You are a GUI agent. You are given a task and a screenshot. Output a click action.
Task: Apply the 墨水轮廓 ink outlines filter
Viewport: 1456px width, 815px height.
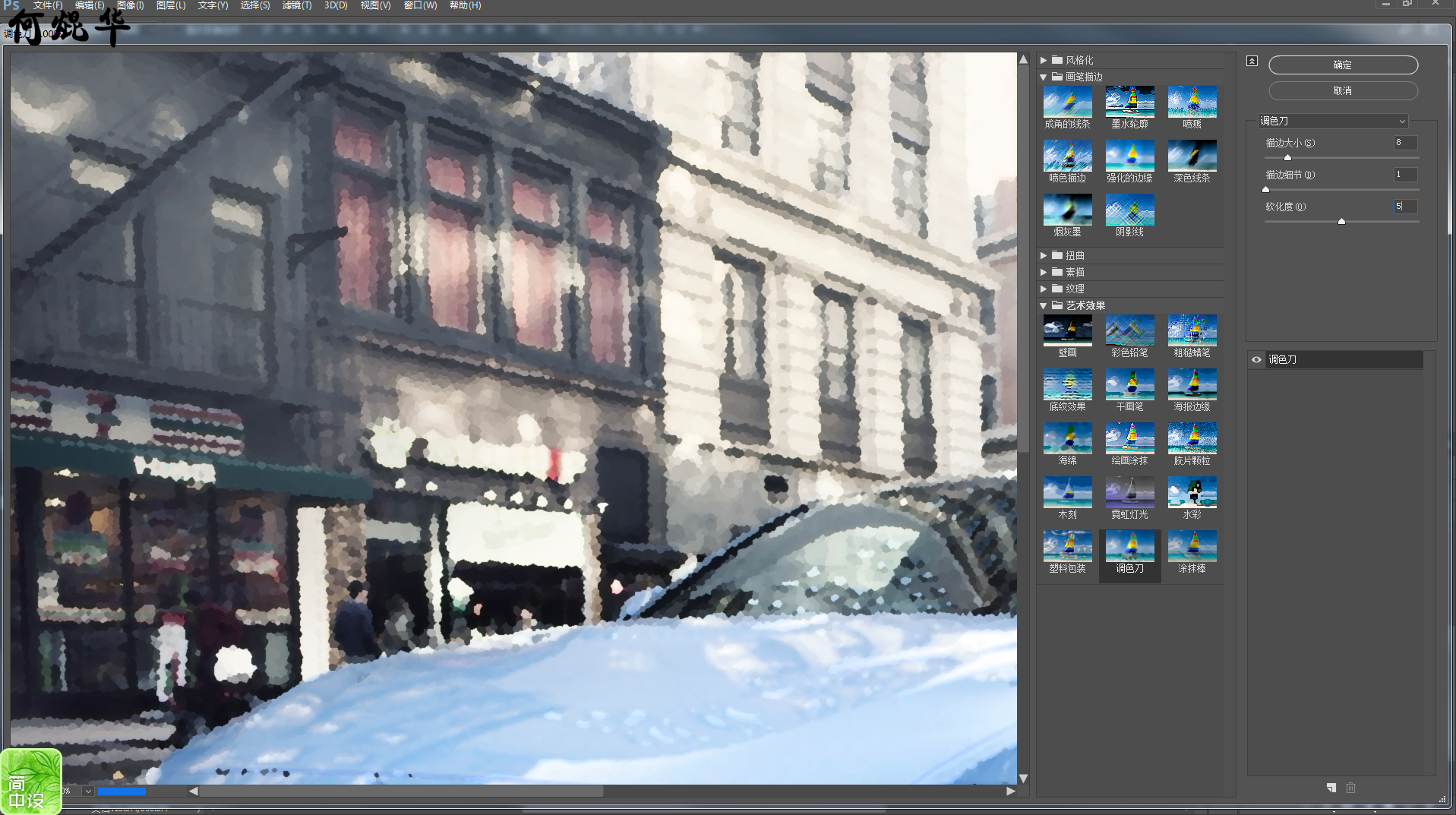1129,102
